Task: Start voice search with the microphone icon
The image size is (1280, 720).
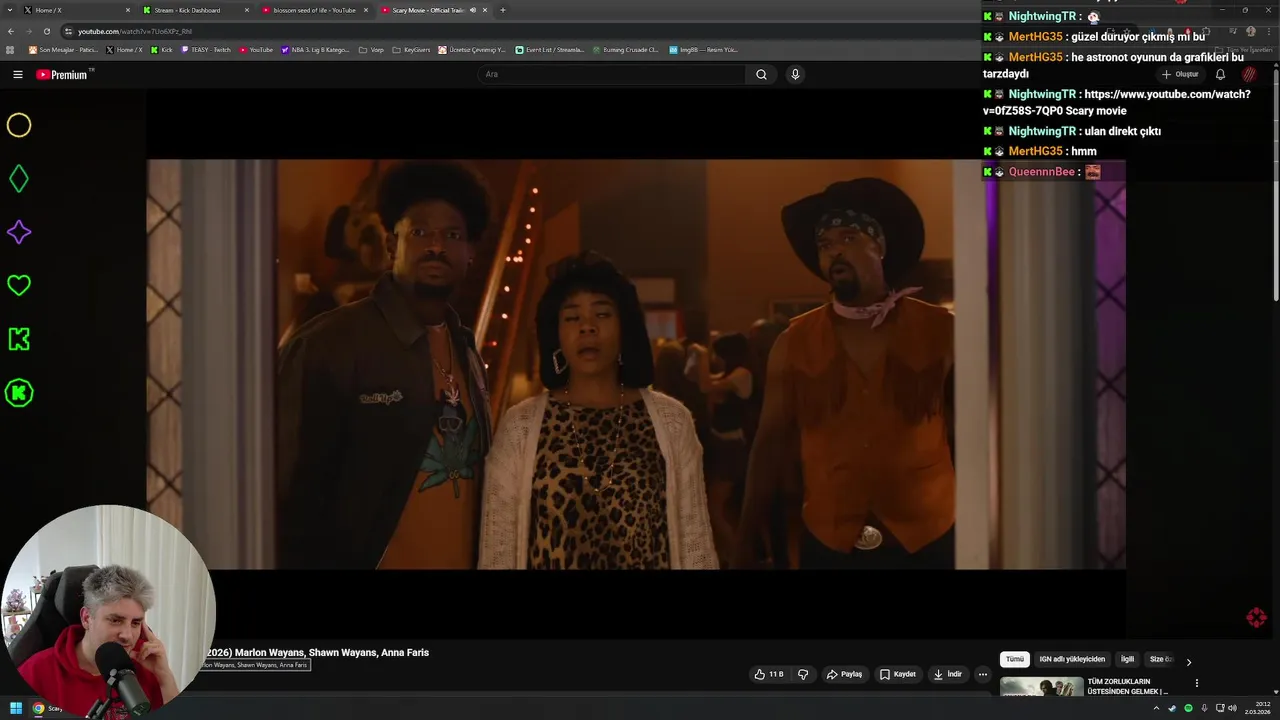Action: point(795,74)
